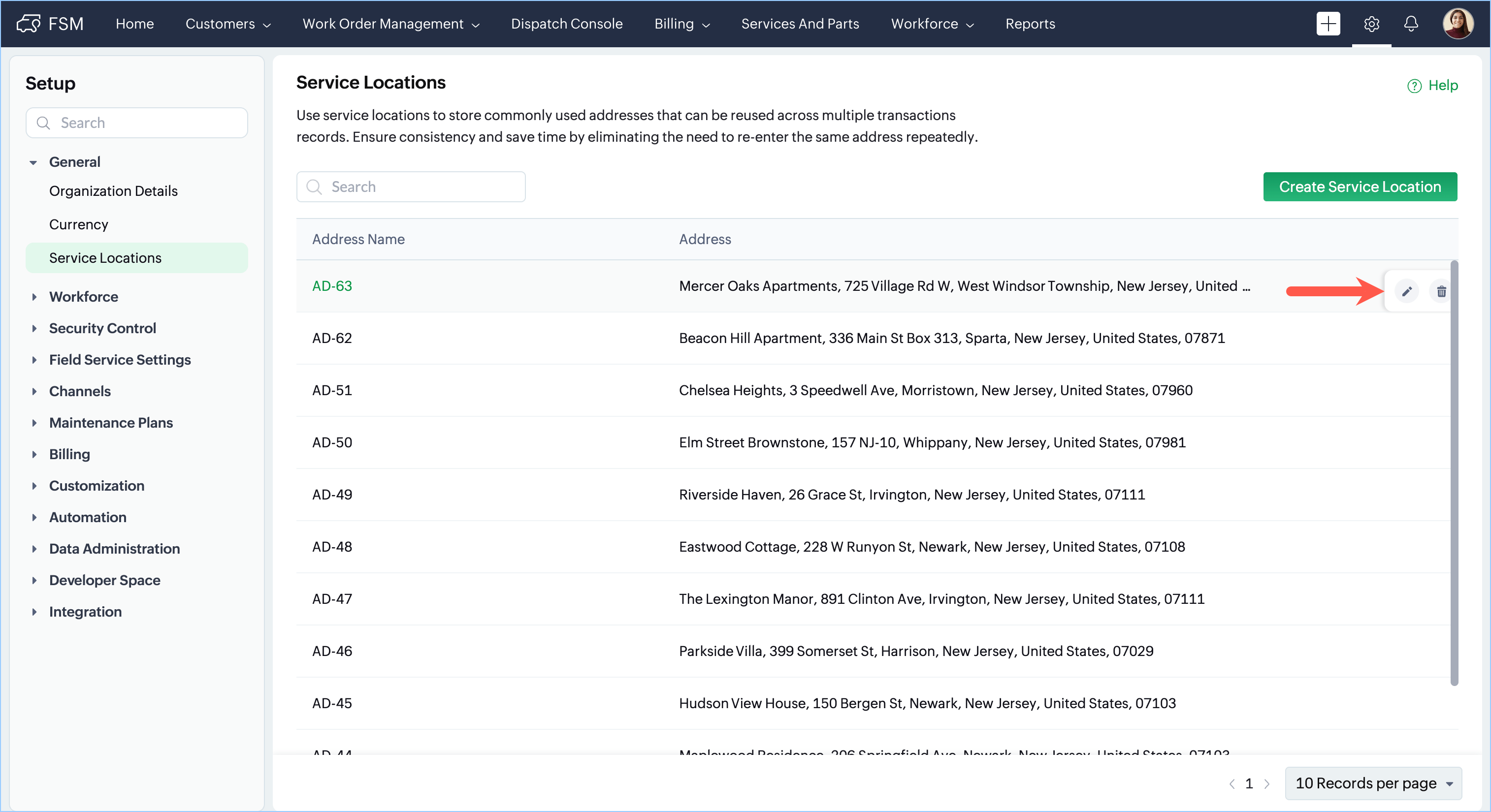
Task: Open the Dispatch Console tab
Action: 566,24
